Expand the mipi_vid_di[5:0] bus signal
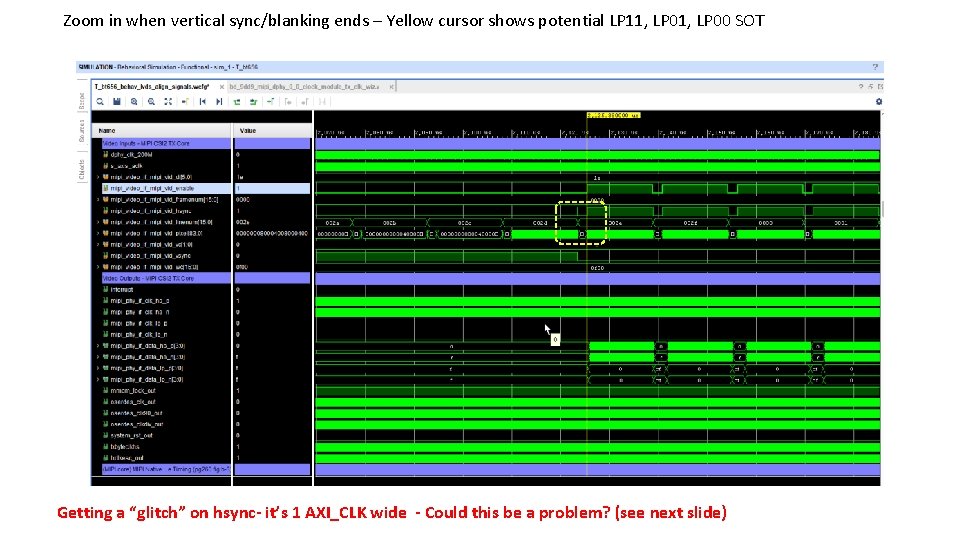Viewport: 960px width, 540px height. [98, 177]
